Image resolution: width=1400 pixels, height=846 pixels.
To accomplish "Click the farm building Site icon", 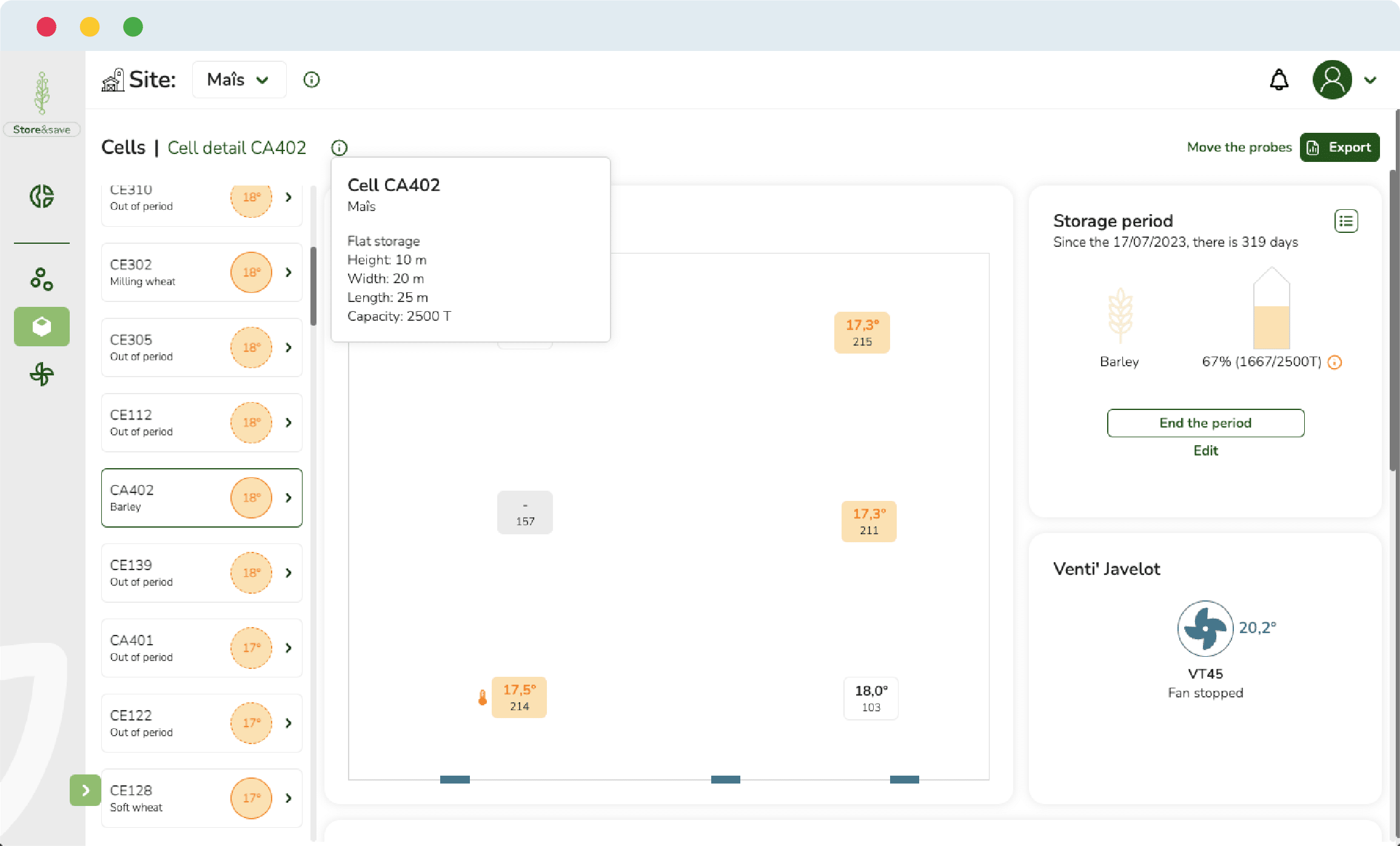I will click(113, 79).
